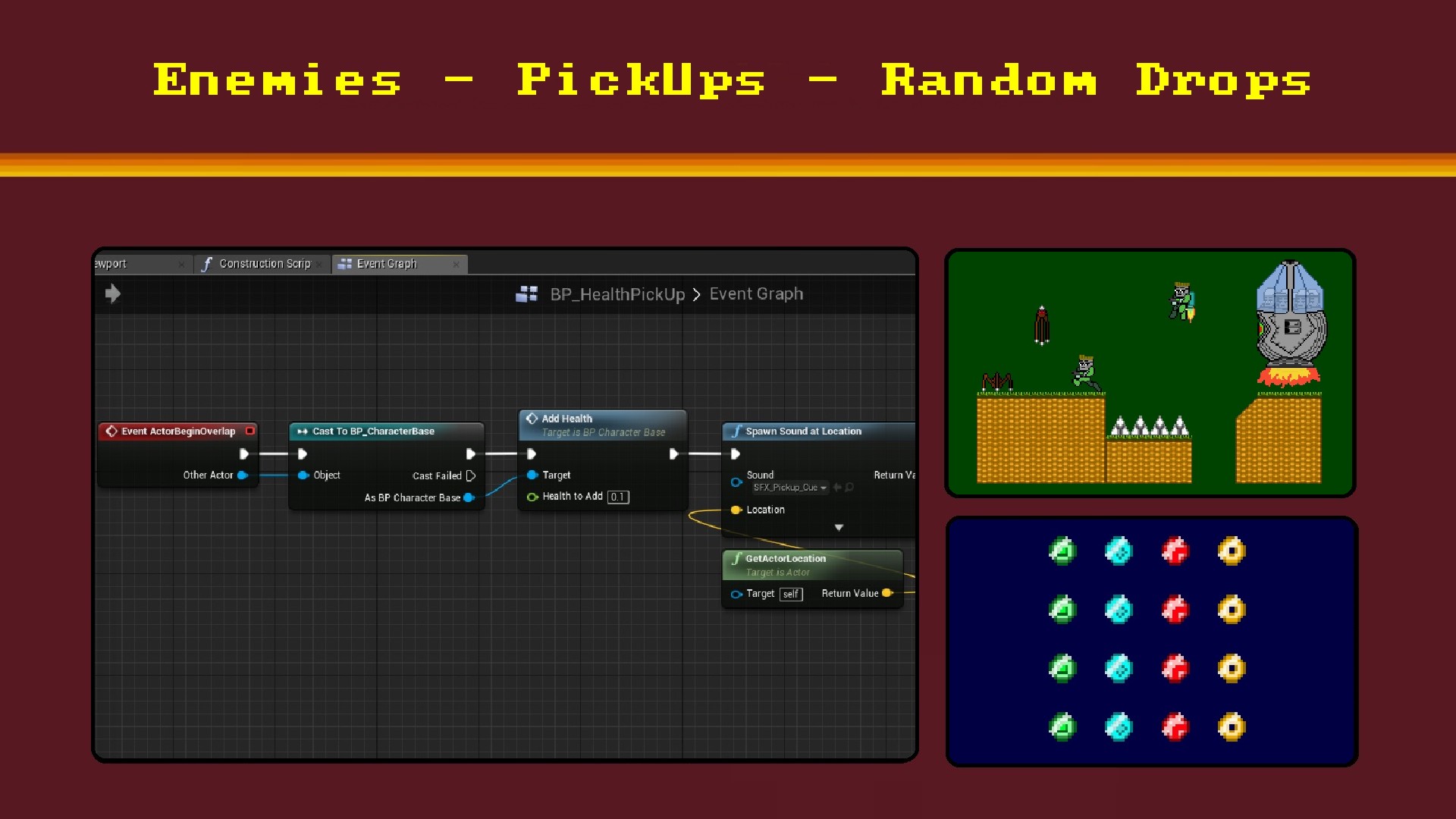Toggle the Other Actor output pin
1456x819 pixels.
(242, 475)
